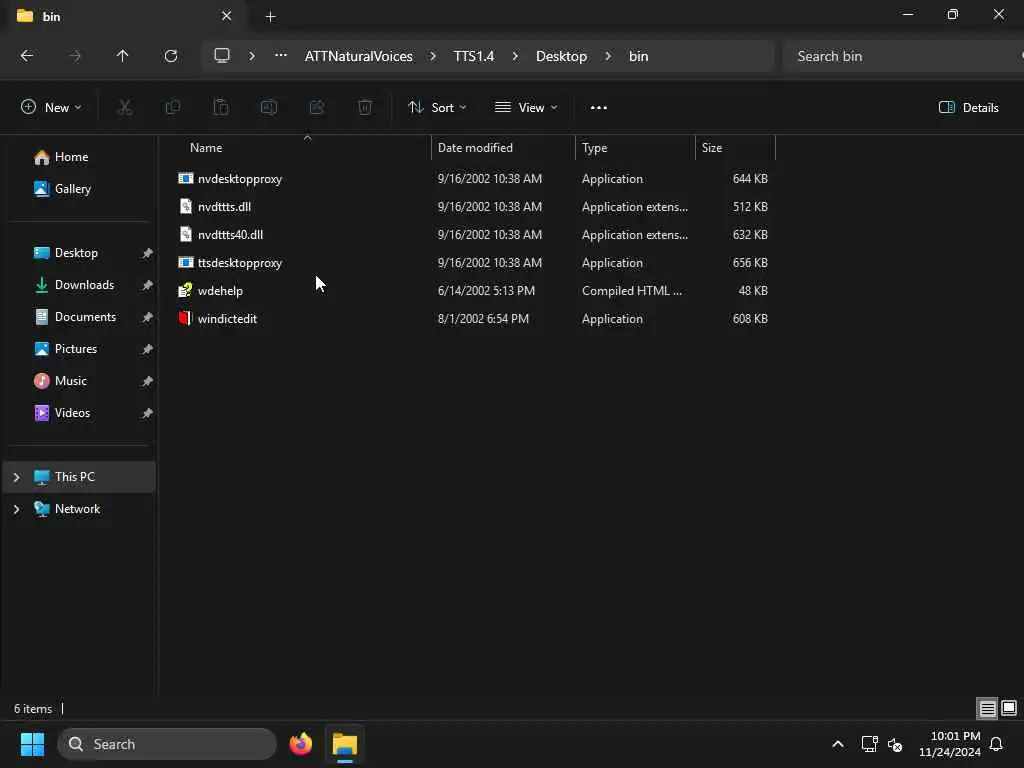The image size is (1024, 768).
Task: Select This PC in navigation pane
Action: tap(80, 477)
